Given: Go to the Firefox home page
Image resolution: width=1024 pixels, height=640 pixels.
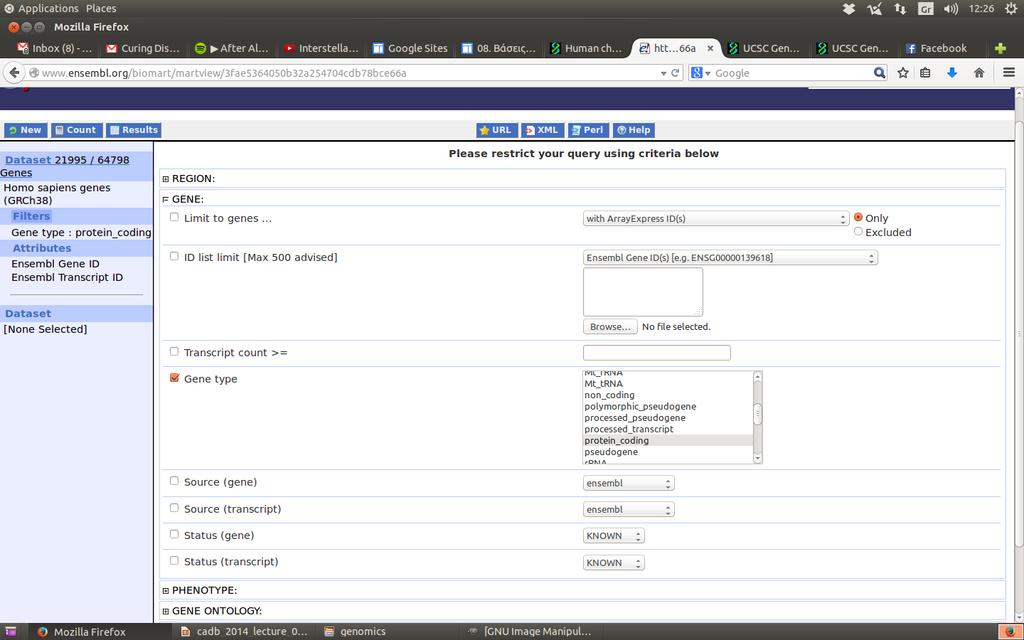Looking at the screenshot, I should 978,73.
